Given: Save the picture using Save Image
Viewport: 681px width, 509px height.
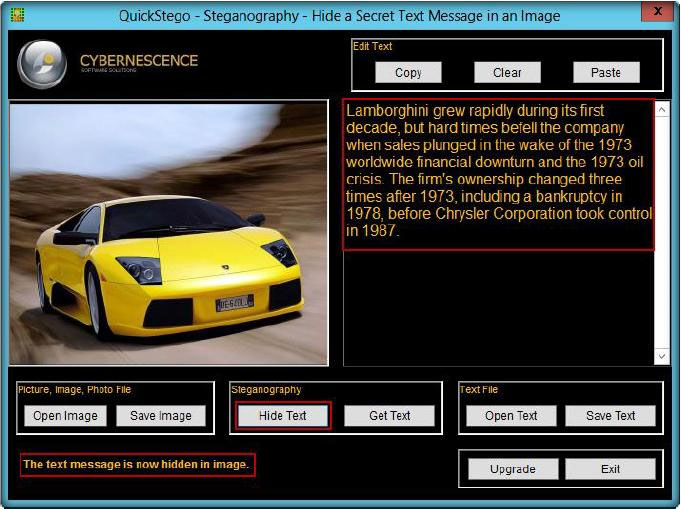Looking at the screenshot, I should 161,416.
